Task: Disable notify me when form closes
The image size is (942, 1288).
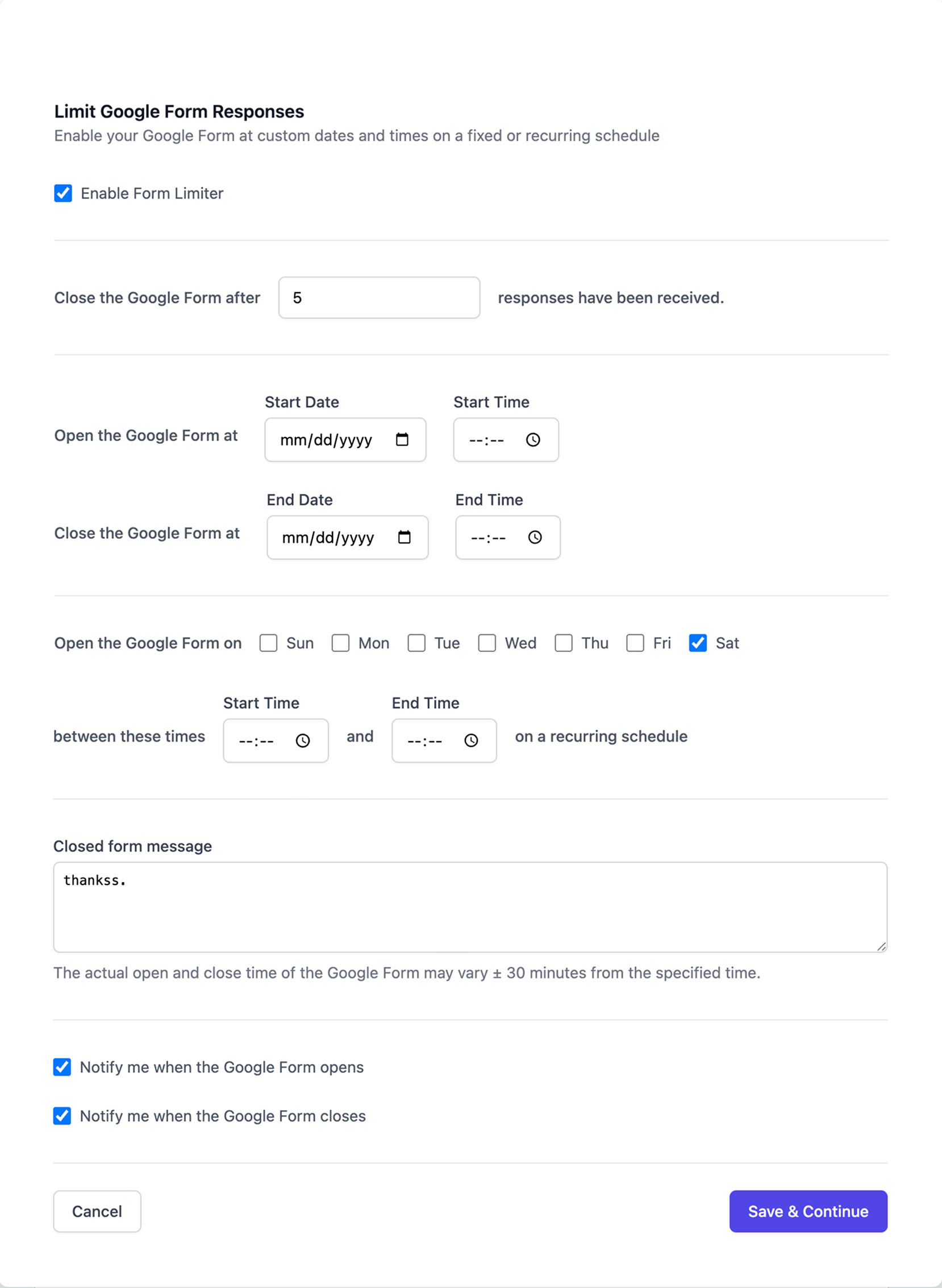Action: coord(62,1116)
